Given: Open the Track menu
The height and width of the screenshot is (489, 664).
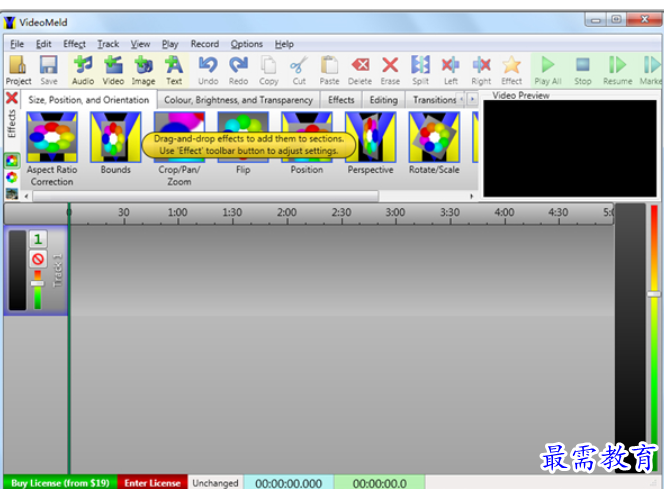Looking at the screenshot, I should (108, 44).
